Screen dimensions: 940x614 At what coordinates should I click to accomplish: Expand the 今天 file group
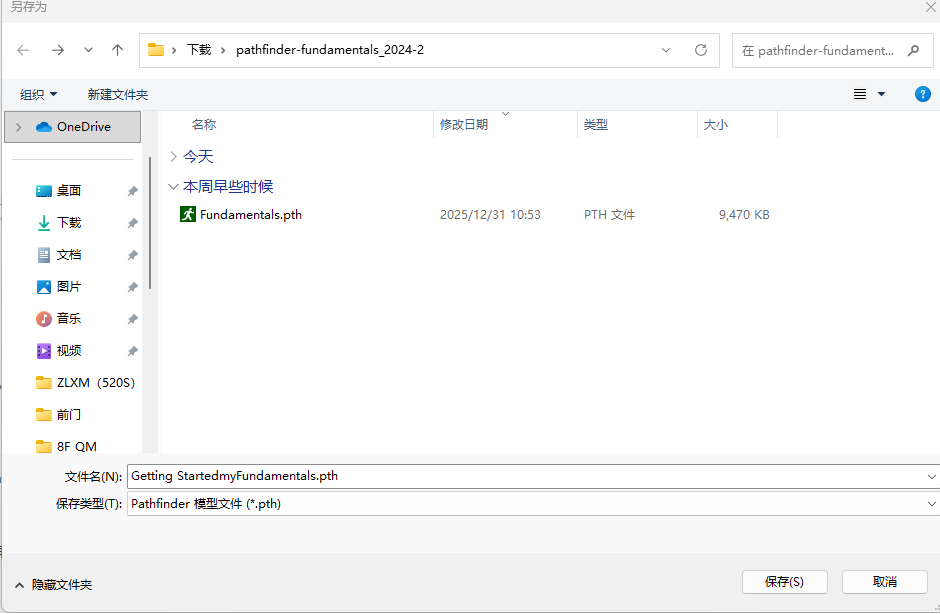[174, 157]
